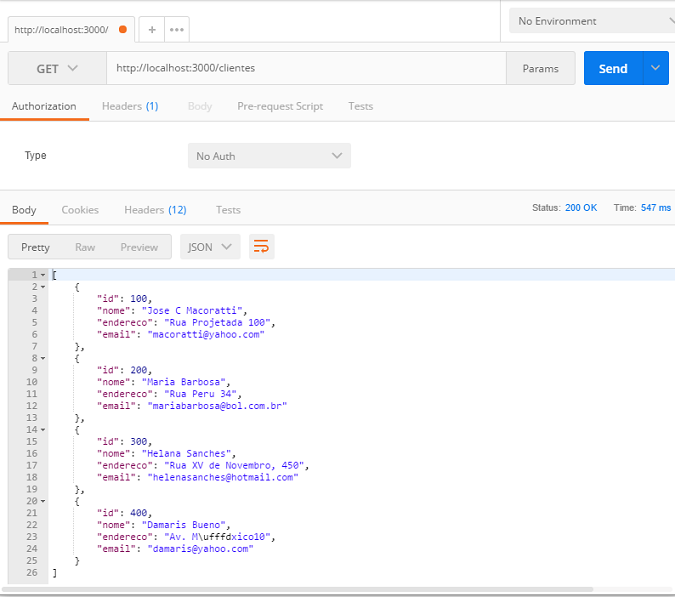Screen dimensions: 675x597
Task: Click the id value 300
Action: (x=139, y=442)
